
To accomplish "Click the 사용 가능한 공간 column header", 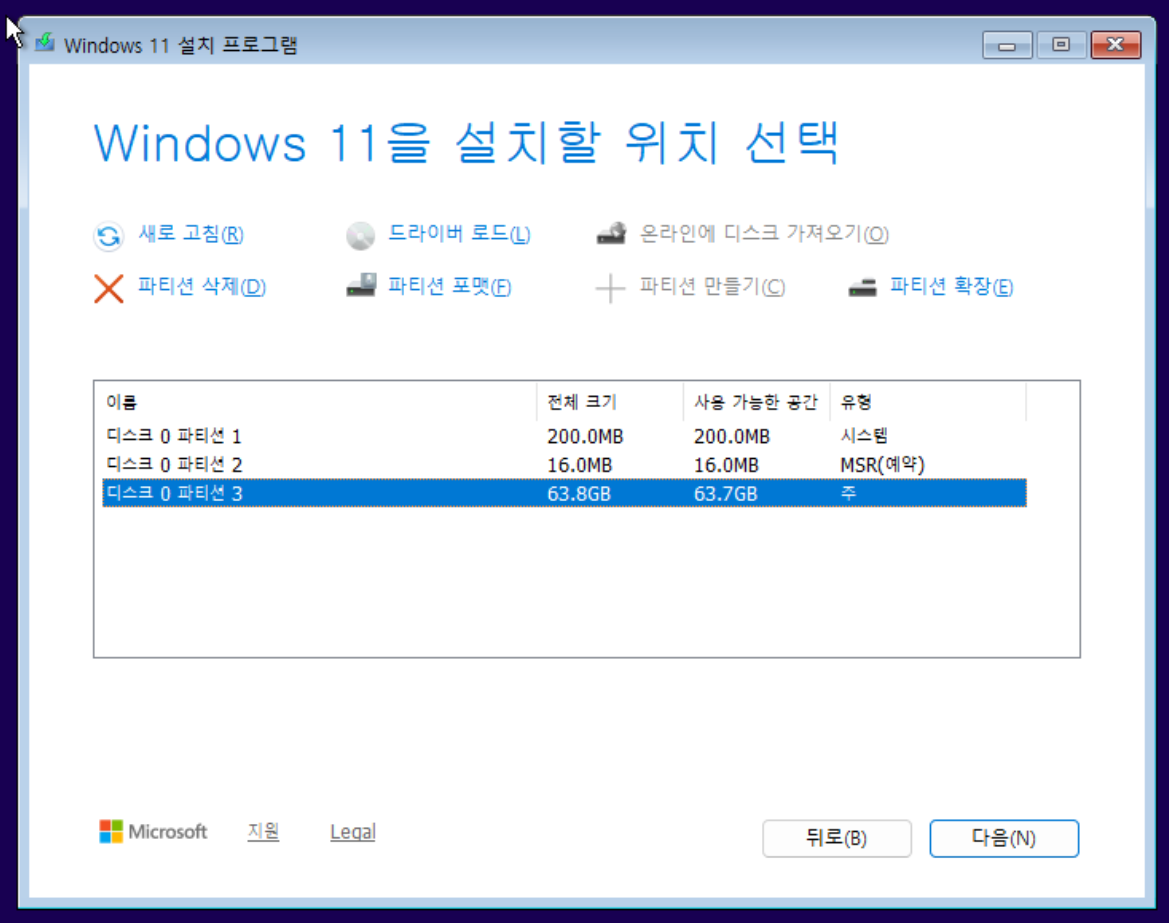I will 756,403.
